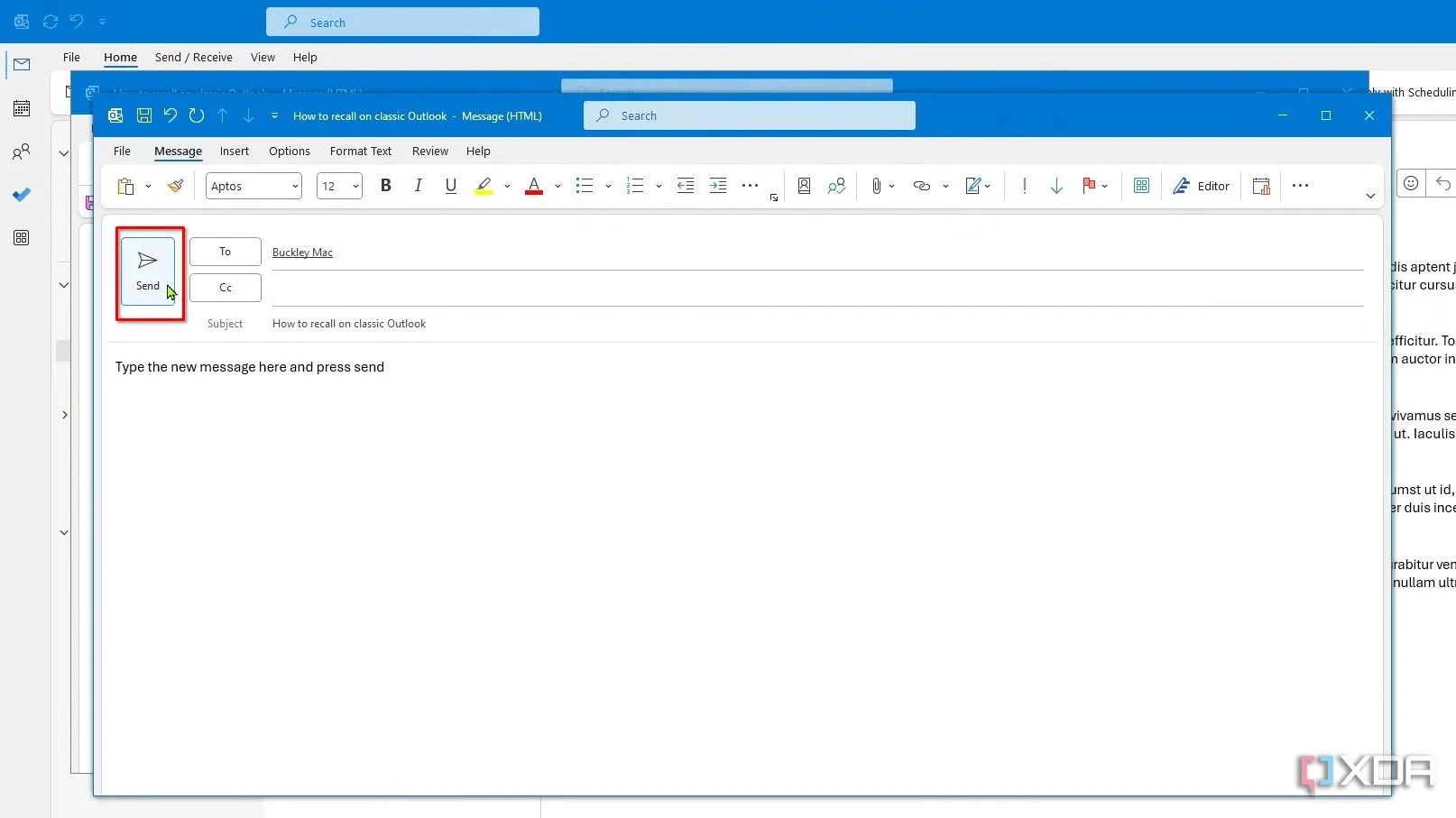Open numbering style dropdown arrow
The image size is (1456, 818).
659,187
